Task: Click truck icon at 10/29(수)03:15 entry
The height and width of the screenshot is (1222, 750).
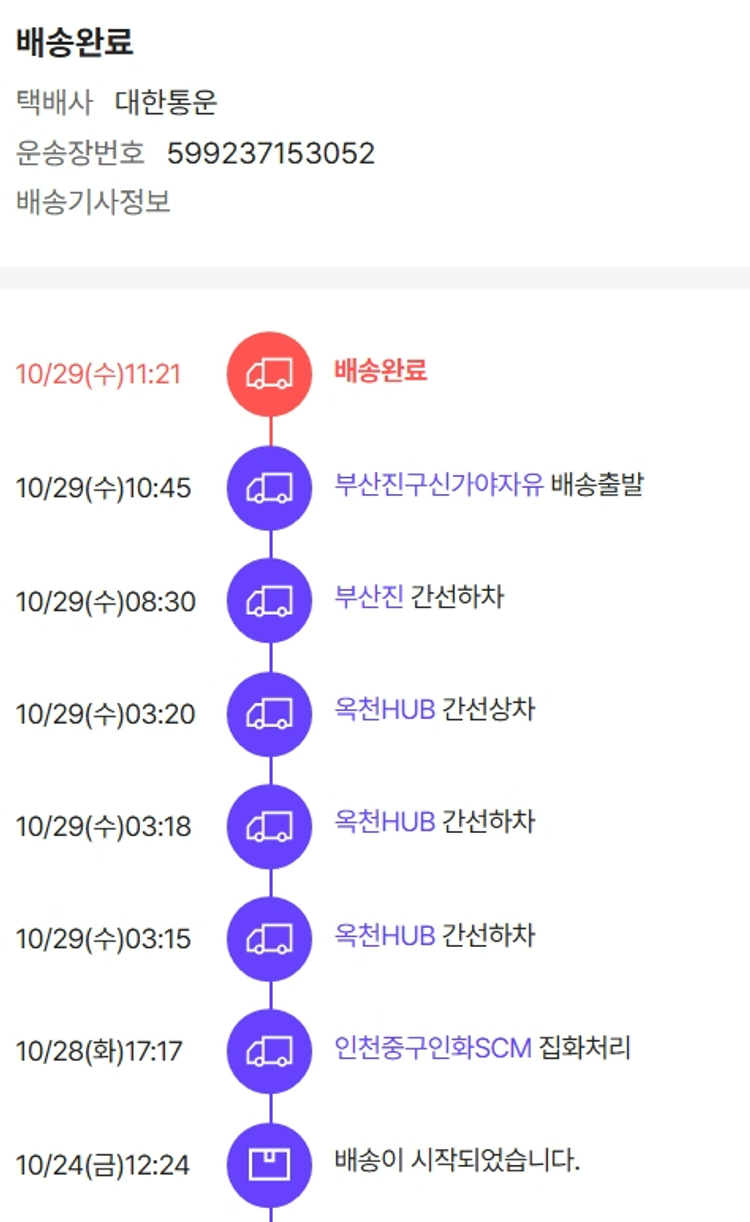Action: (x=270, y=939)
